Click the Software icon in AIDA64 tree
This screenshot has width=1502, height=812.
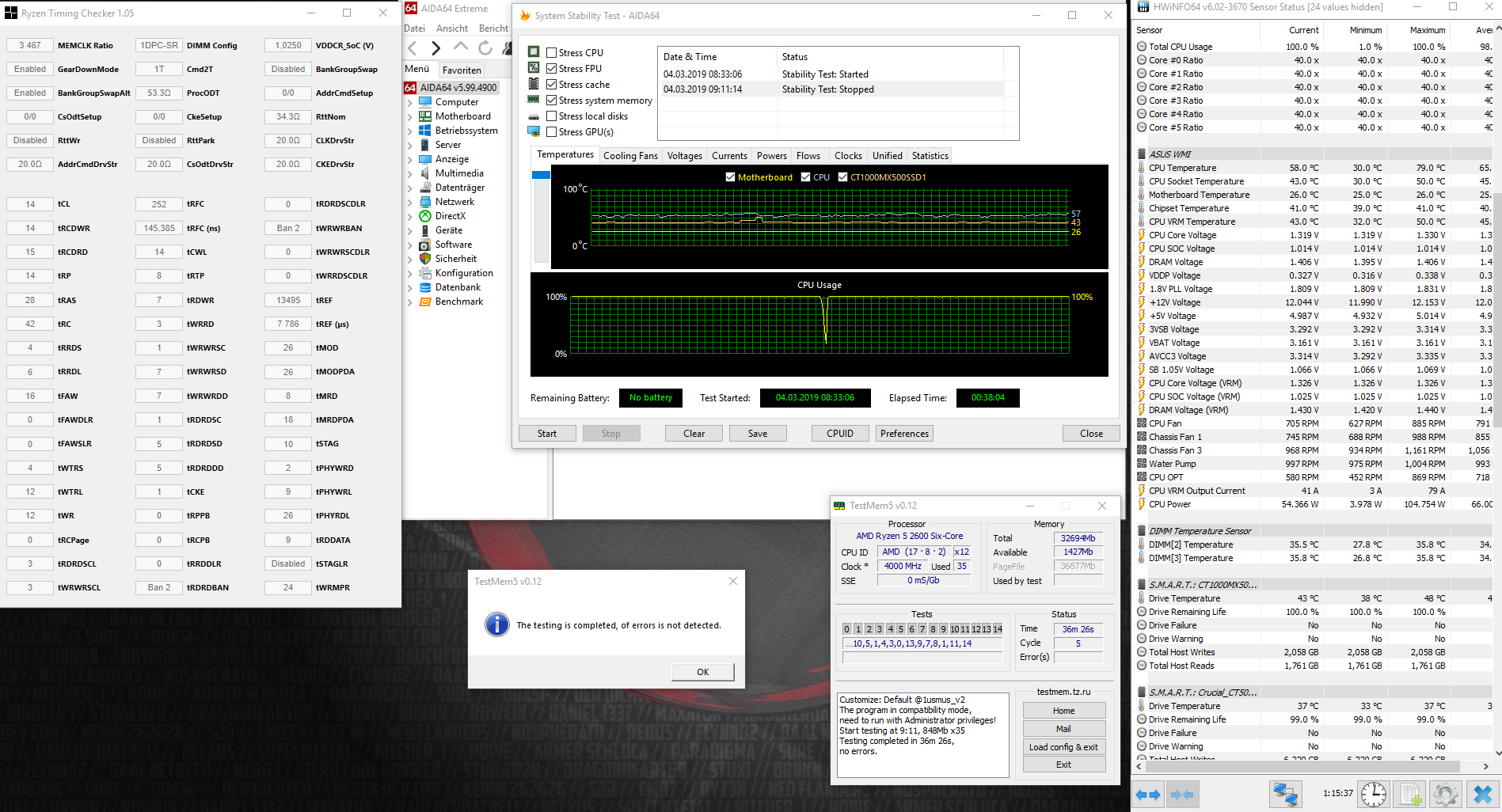[x=425, y=245]
